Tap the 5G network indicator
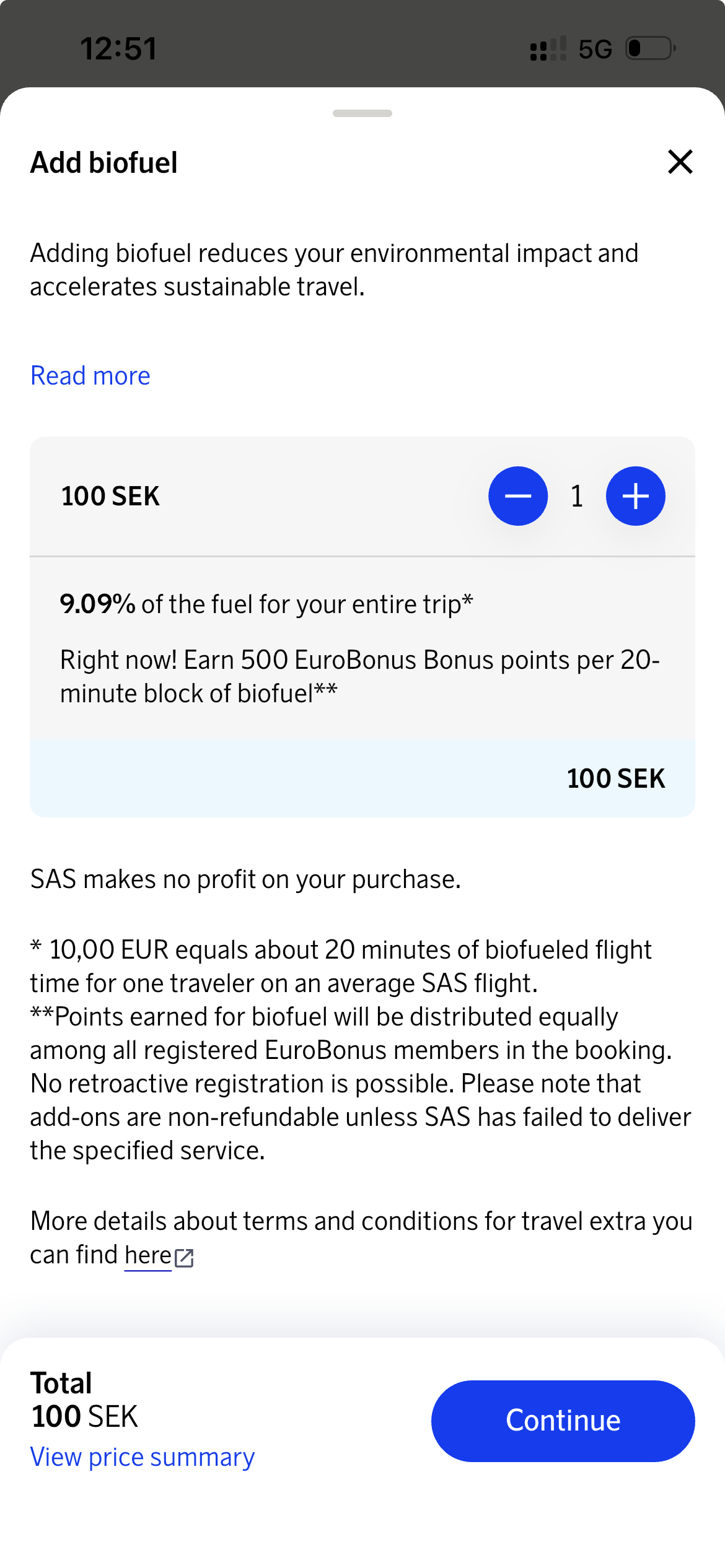The width and height of the screenshot is (725, 1568). pyautogui.click(x=595, y=49)
